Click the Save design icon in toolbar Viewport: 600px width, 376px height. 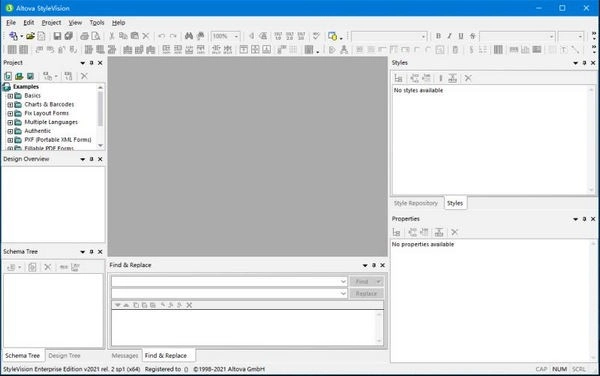(x=57, y=36)
